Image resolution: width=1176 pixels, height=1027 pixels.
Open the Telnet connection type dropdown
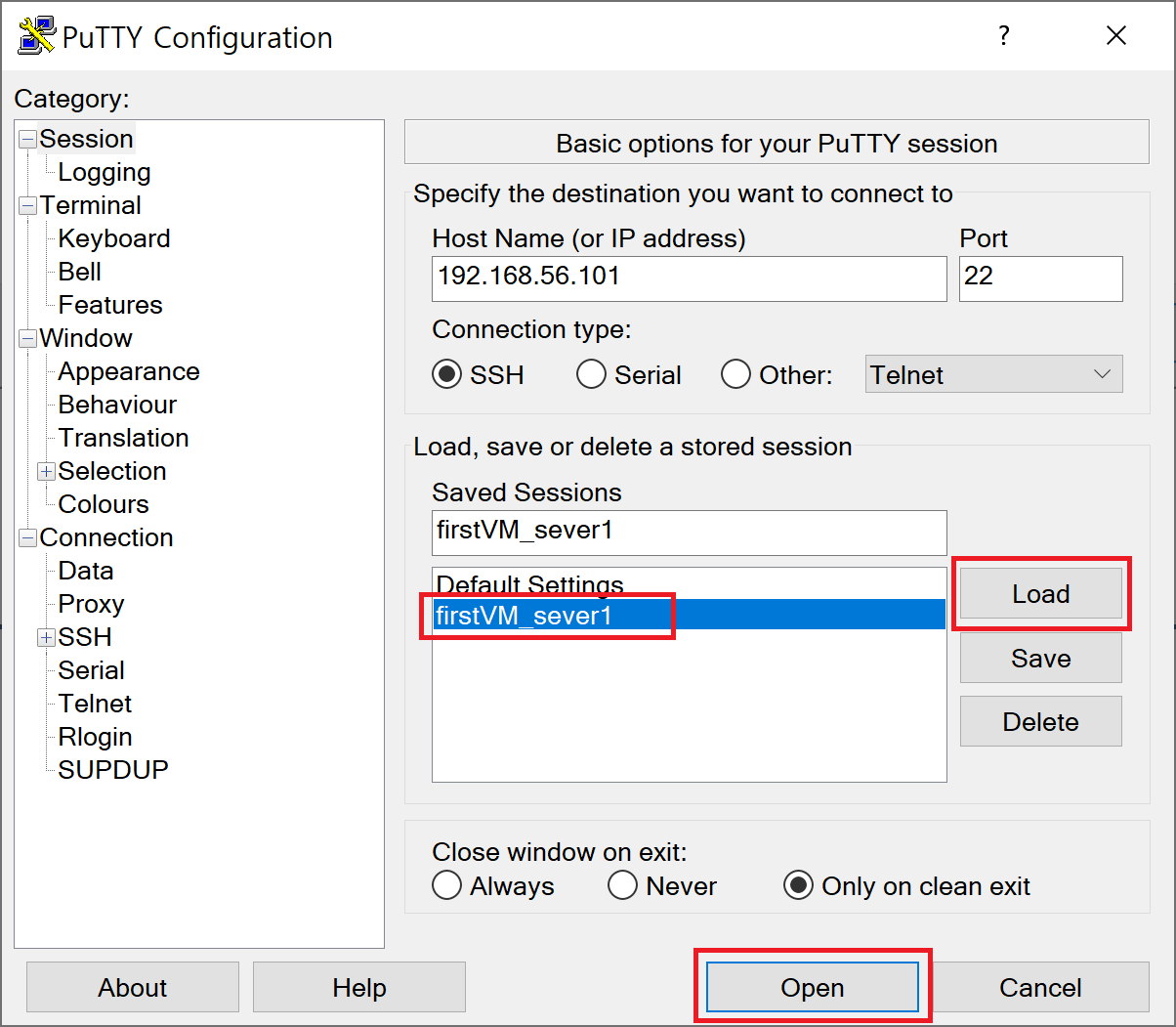point(993,374)
